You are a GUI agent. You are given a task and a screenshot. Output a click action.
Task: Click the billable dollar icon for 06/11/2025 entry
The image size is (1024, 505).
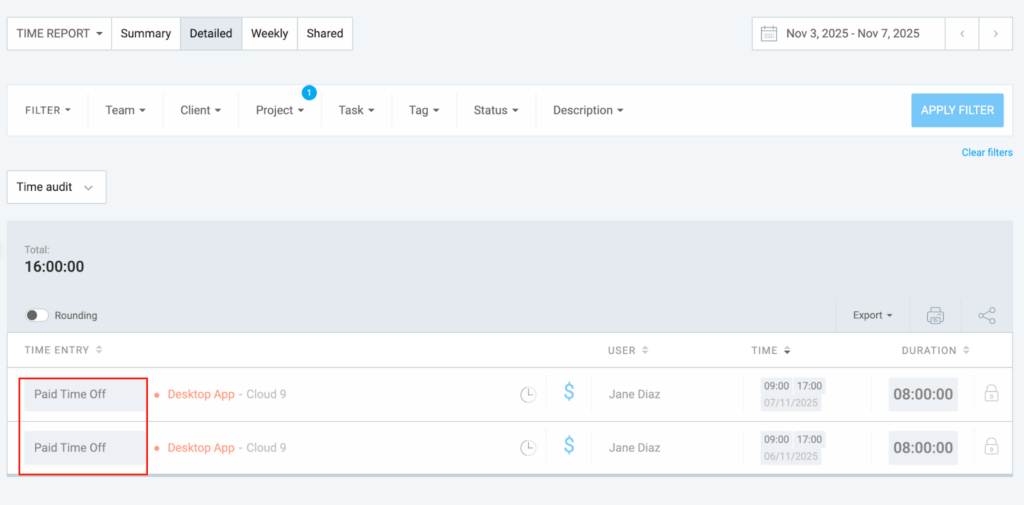569,446
